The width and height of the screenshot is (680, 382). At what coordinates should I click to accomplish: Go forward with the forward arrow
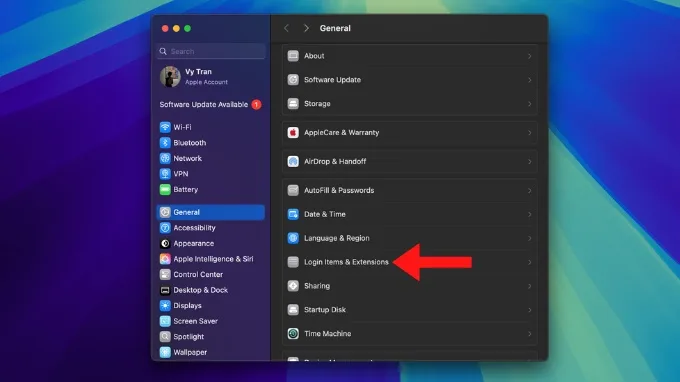tap(306, 28)
